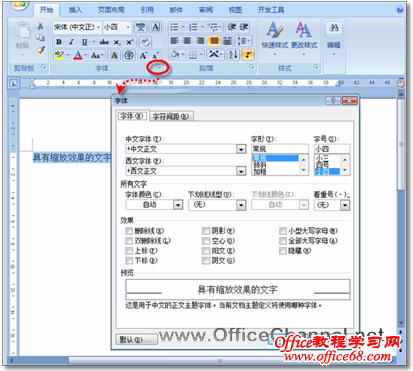Image resolution: width=413 pixels, height=371 pixels.
Task: Toggle Bold formatting in the ribbon
Action: pyautogui.click(x=59, y=42)
